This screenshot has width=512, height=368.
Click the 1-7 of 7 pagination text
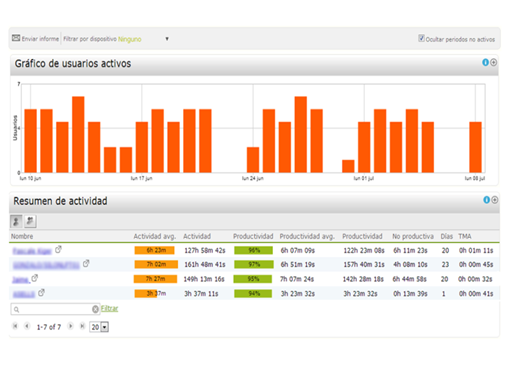[x=49, y=327]
